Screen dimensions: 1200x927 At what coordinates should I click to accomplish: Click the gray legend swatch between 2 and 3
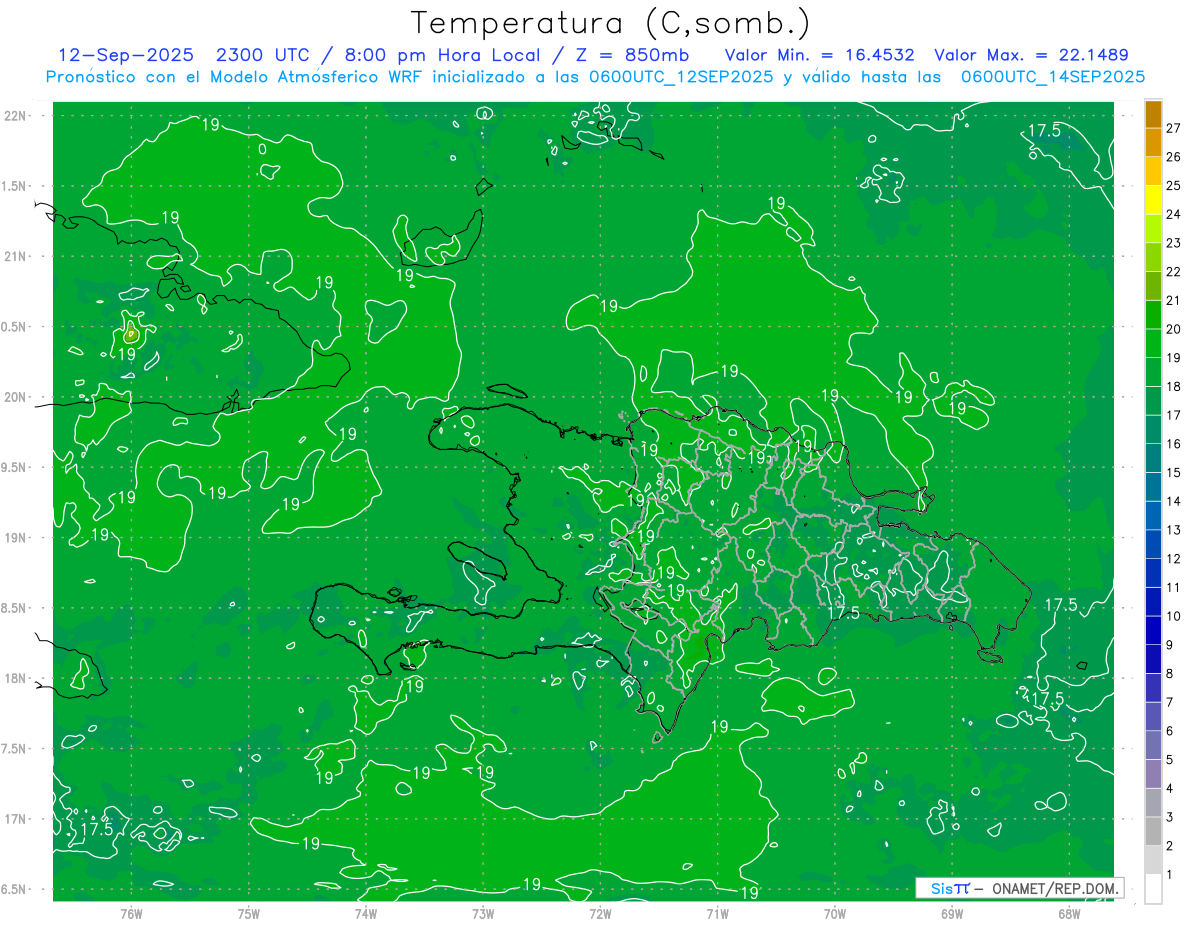pos(1153,831)
